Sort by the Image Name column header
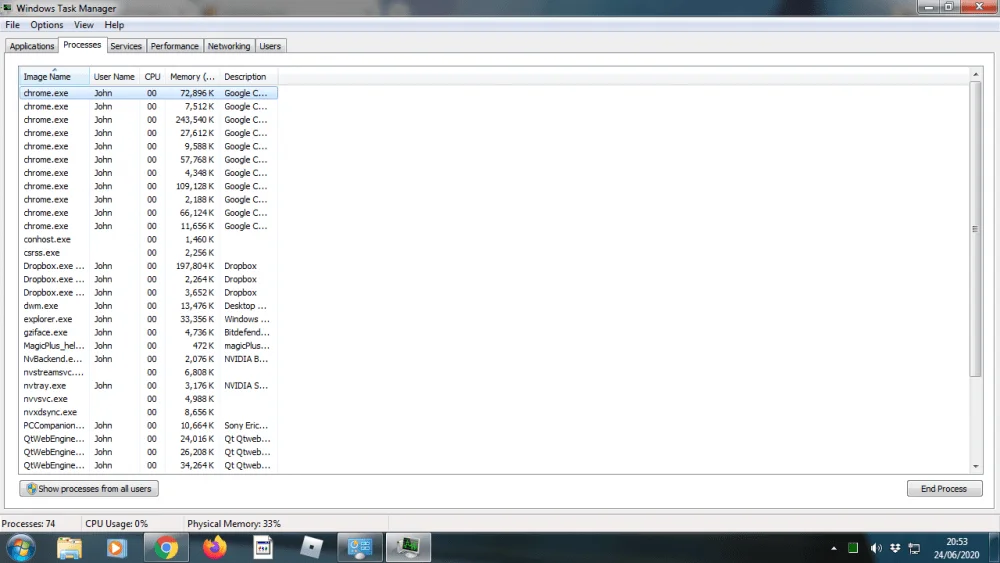 coord(54,77)
